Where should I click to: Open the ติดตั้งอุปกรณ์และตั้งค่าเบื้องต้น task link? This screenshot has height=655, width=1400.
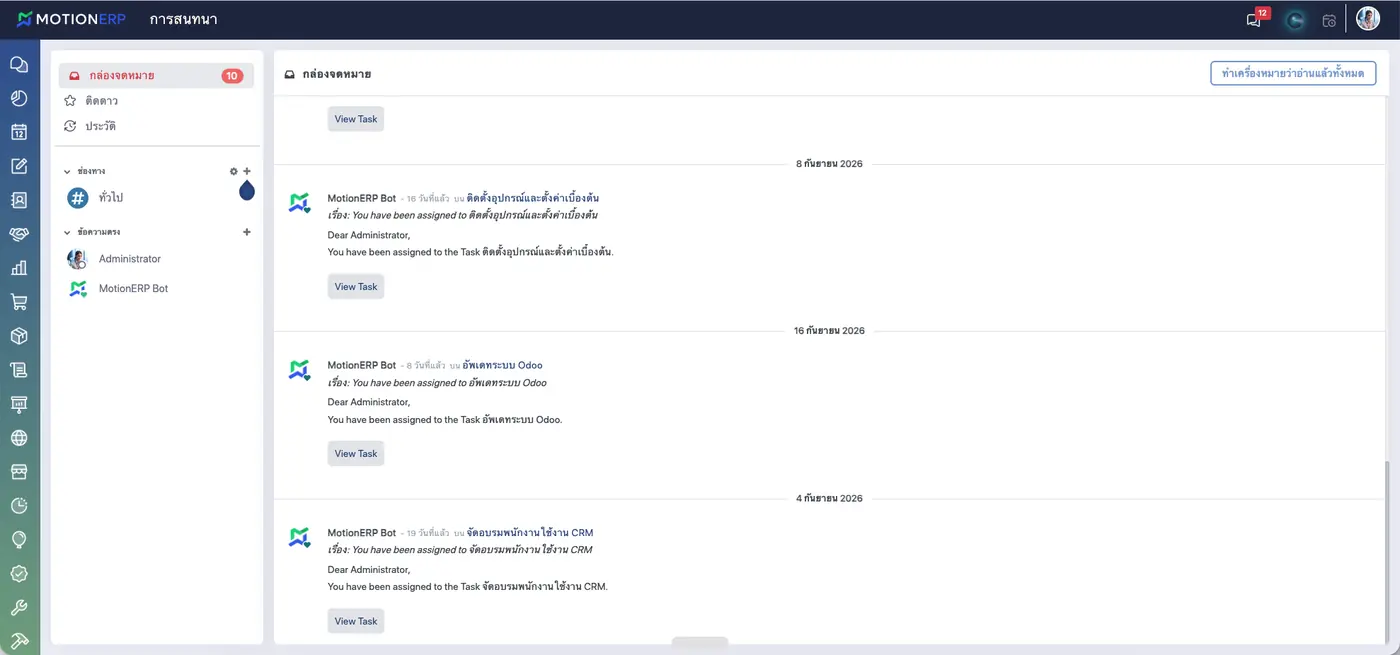tap(533, 198)
